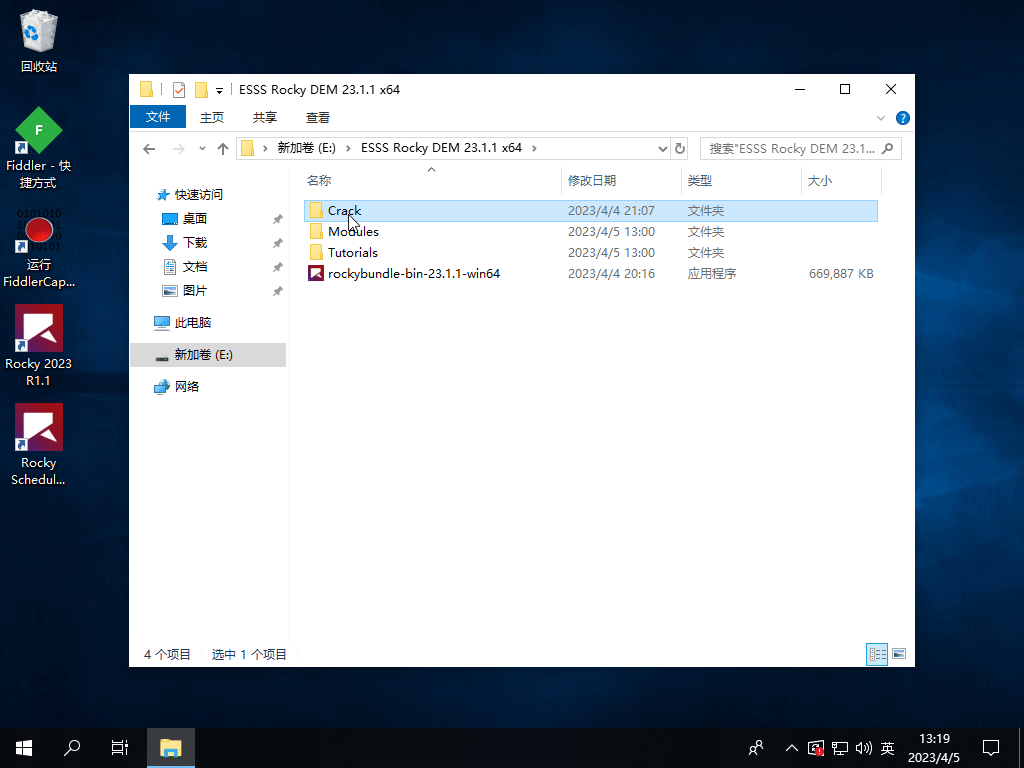Click 新加卷 (E:) in the address breadcrumb
Viewport: 1024px width, 768px height.
point(306,148)
